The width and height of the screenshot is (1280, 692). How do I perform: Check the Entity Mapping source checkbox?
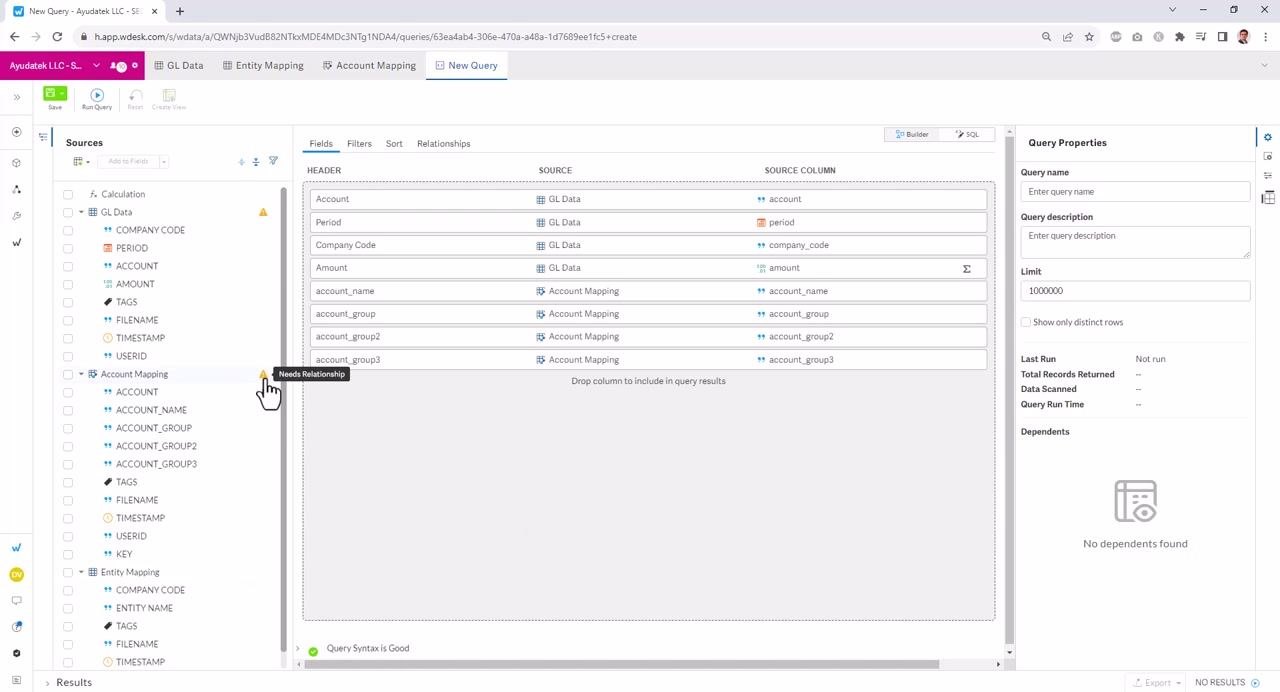coord(68,572)
